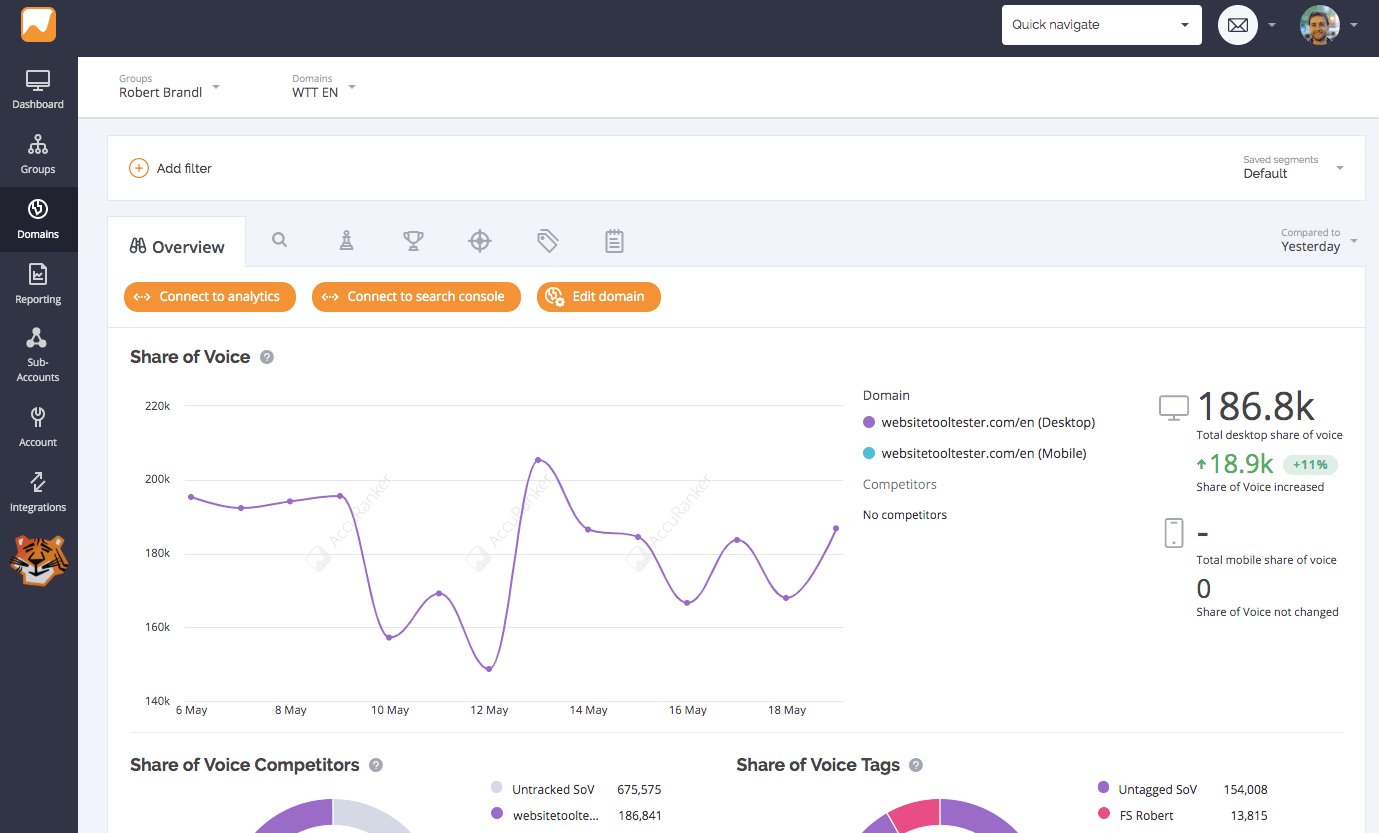
Task: Click the last chart data point on the right
Action: [836, 528]
